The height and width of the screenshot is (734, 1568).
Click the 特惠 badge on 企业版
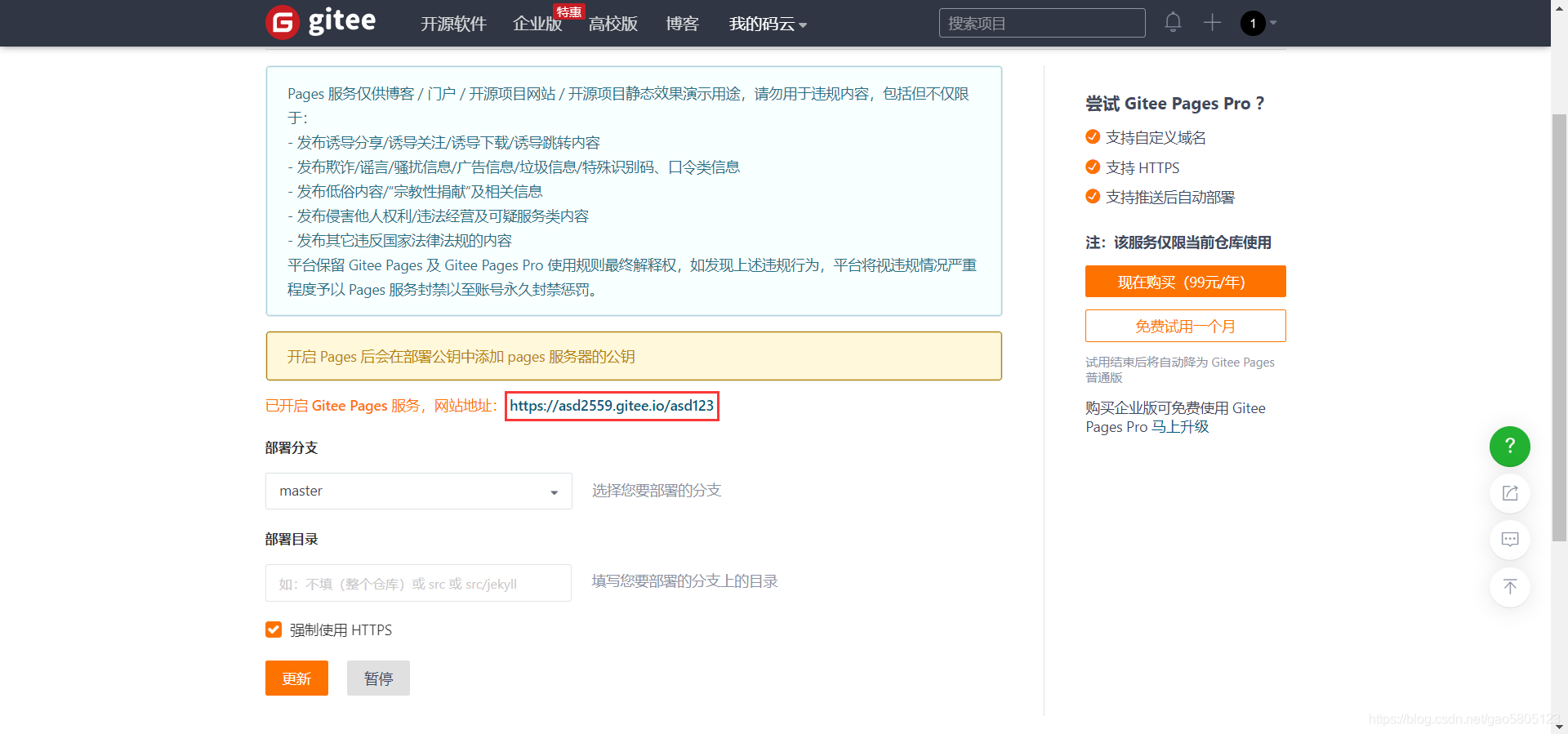568,11
